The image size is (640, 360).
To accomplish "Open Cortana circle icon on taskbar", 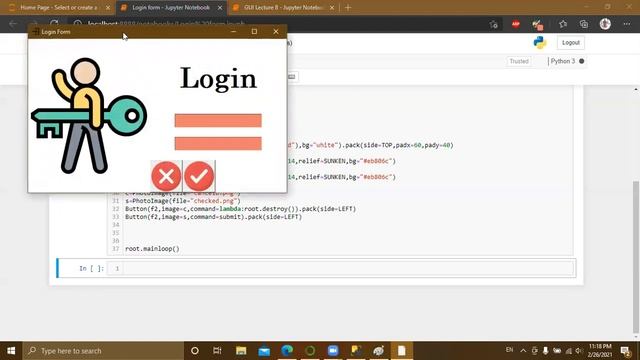I will pos(195,351).
